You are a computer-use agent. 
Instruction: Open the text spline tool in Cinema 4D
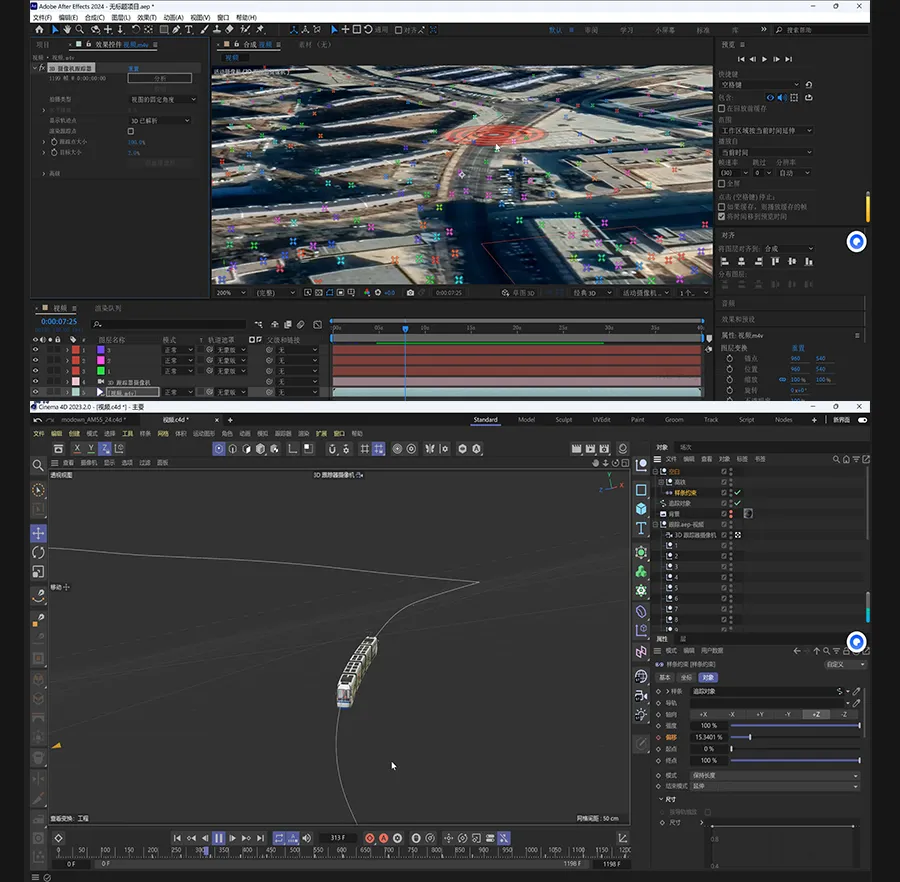click(x=641, y=529)
